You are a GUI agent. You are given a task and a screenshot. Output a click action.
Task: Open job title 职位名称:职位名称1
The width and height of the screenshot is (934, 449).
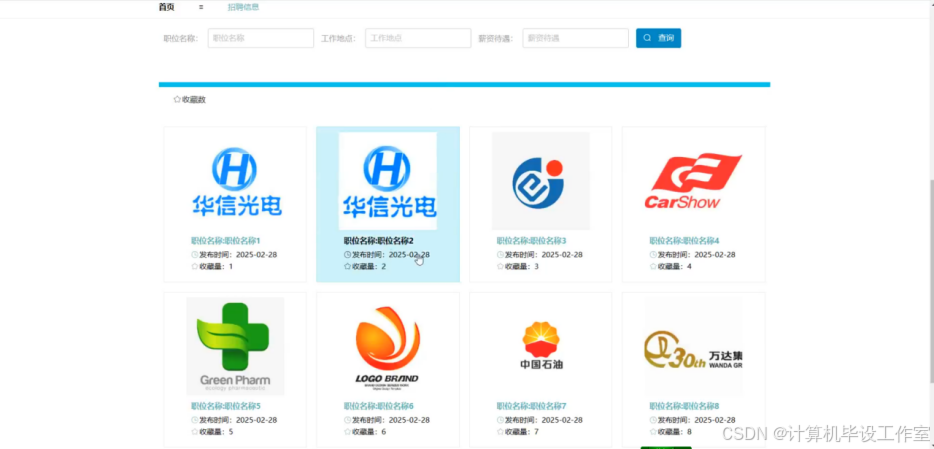tap(226, 241)
